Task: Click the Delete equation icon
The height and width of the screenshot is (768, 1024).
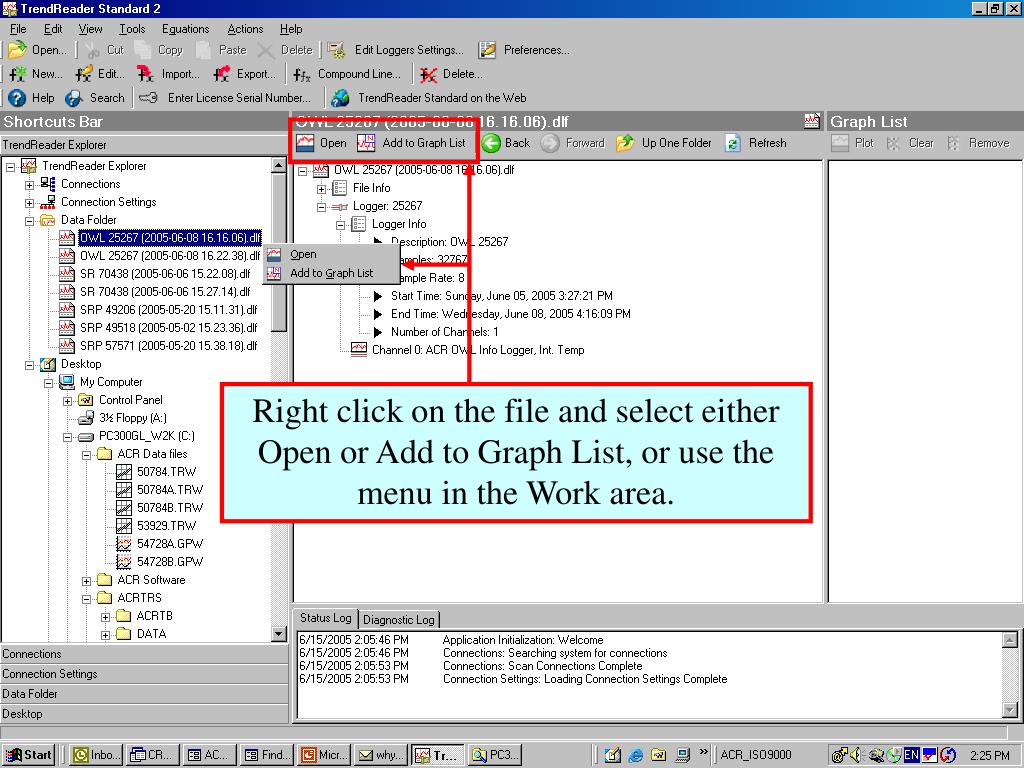Action: (x=428, y=74)
